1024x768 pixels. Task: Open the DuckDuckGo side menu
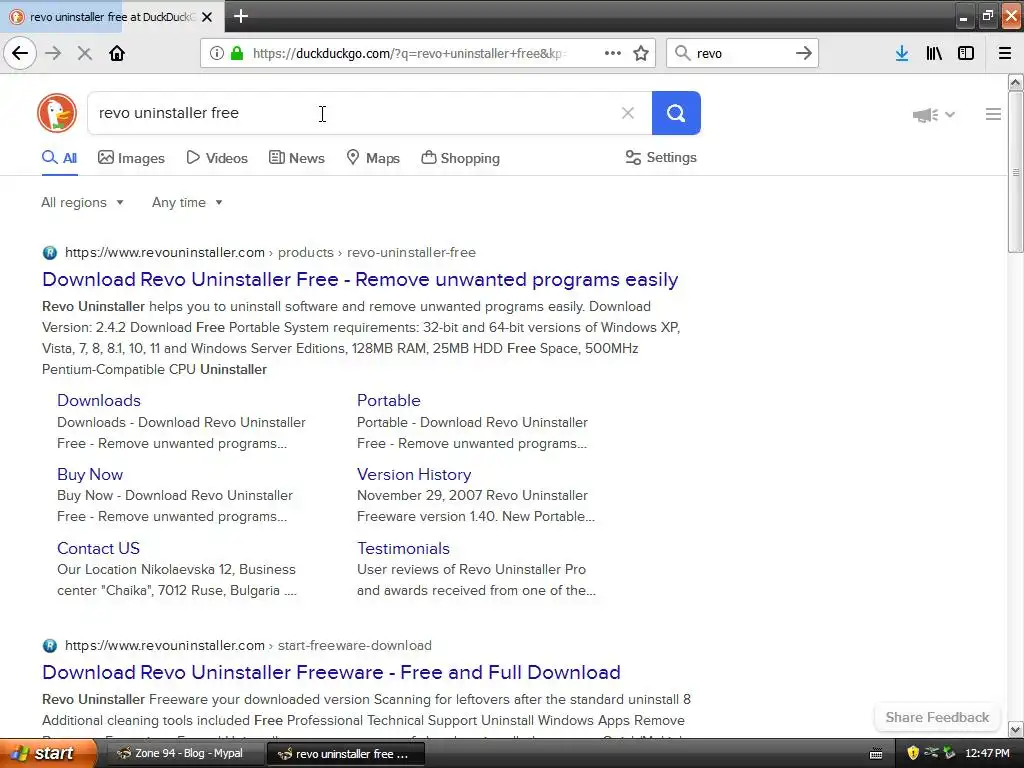point(993,114)
